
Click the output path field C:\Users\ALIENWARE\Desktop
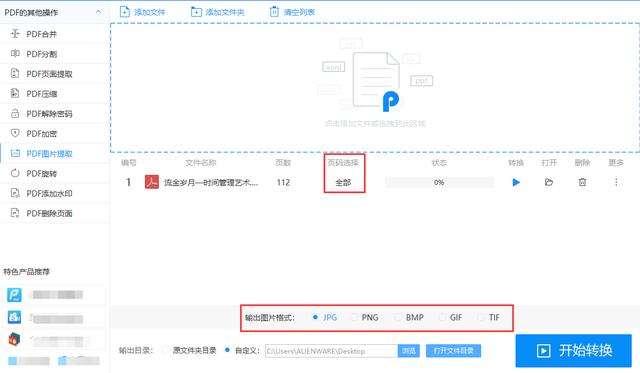click(331, 351)
